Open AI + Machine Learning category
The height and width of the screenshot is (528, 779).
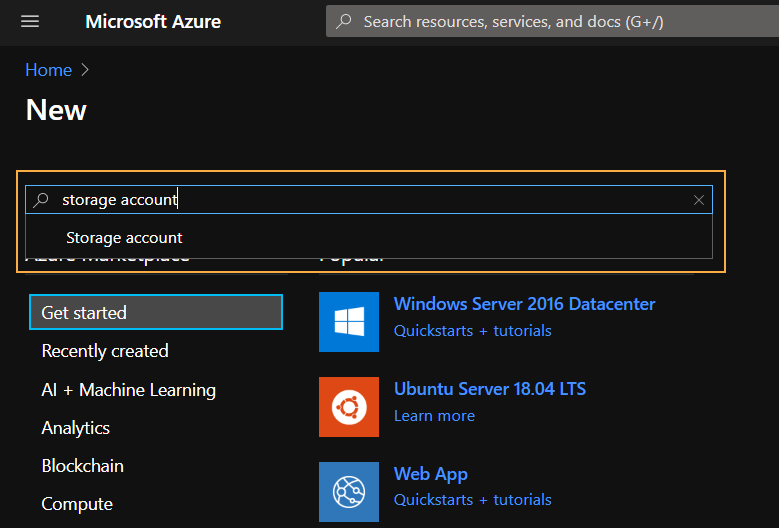[x=129, y=390]
